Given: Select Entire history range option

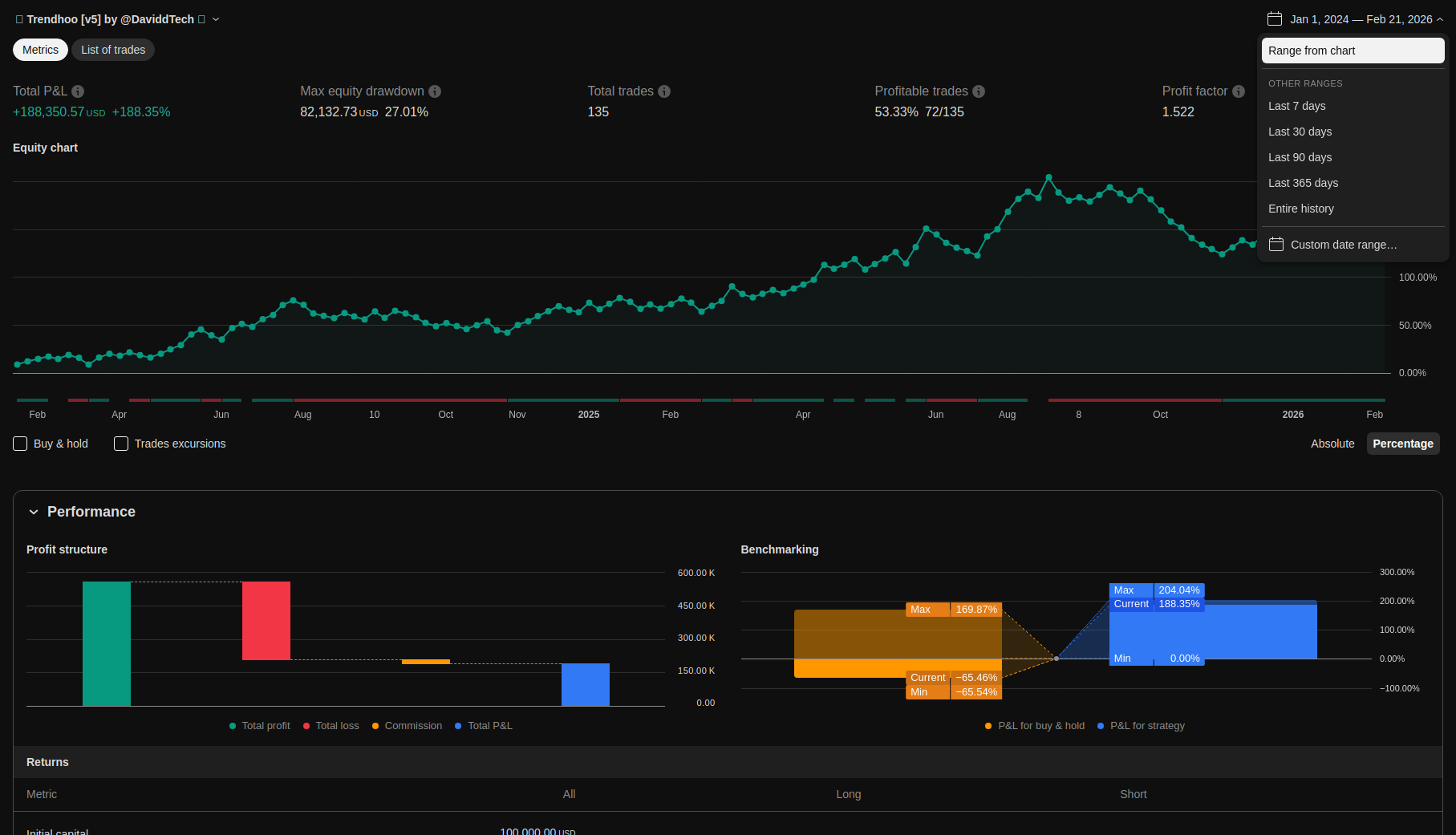Looking at the screenshot, I should pyautogui.click(x=1300, y=209).
